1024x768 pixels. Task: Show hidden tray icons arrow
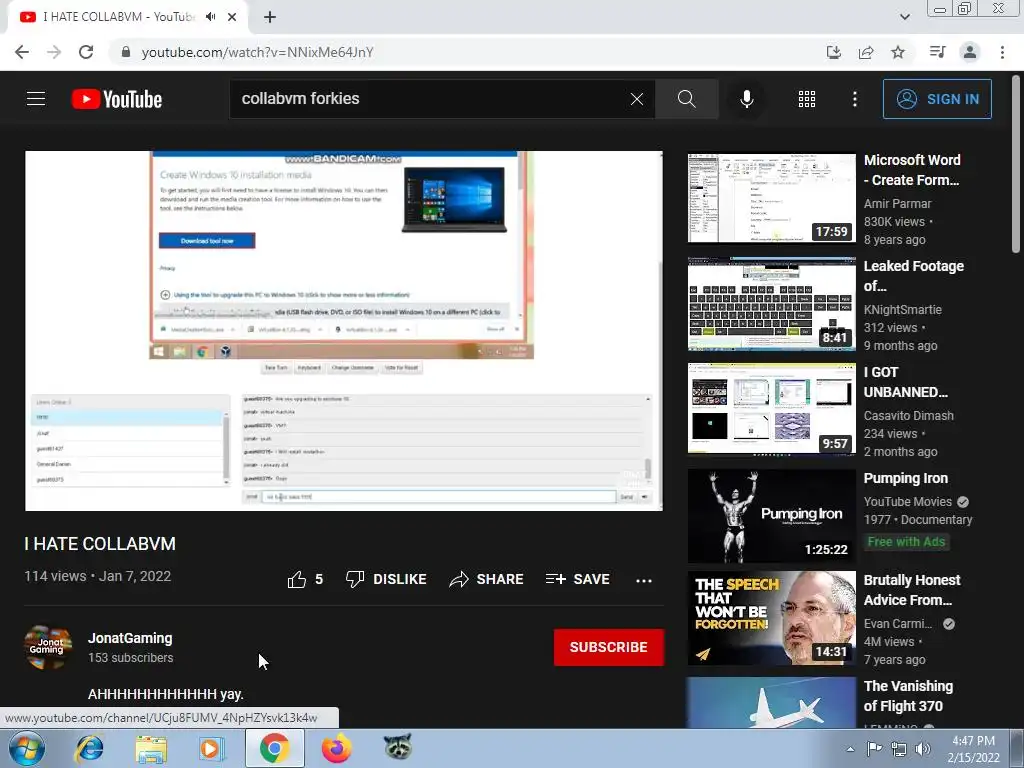[850, 749]
